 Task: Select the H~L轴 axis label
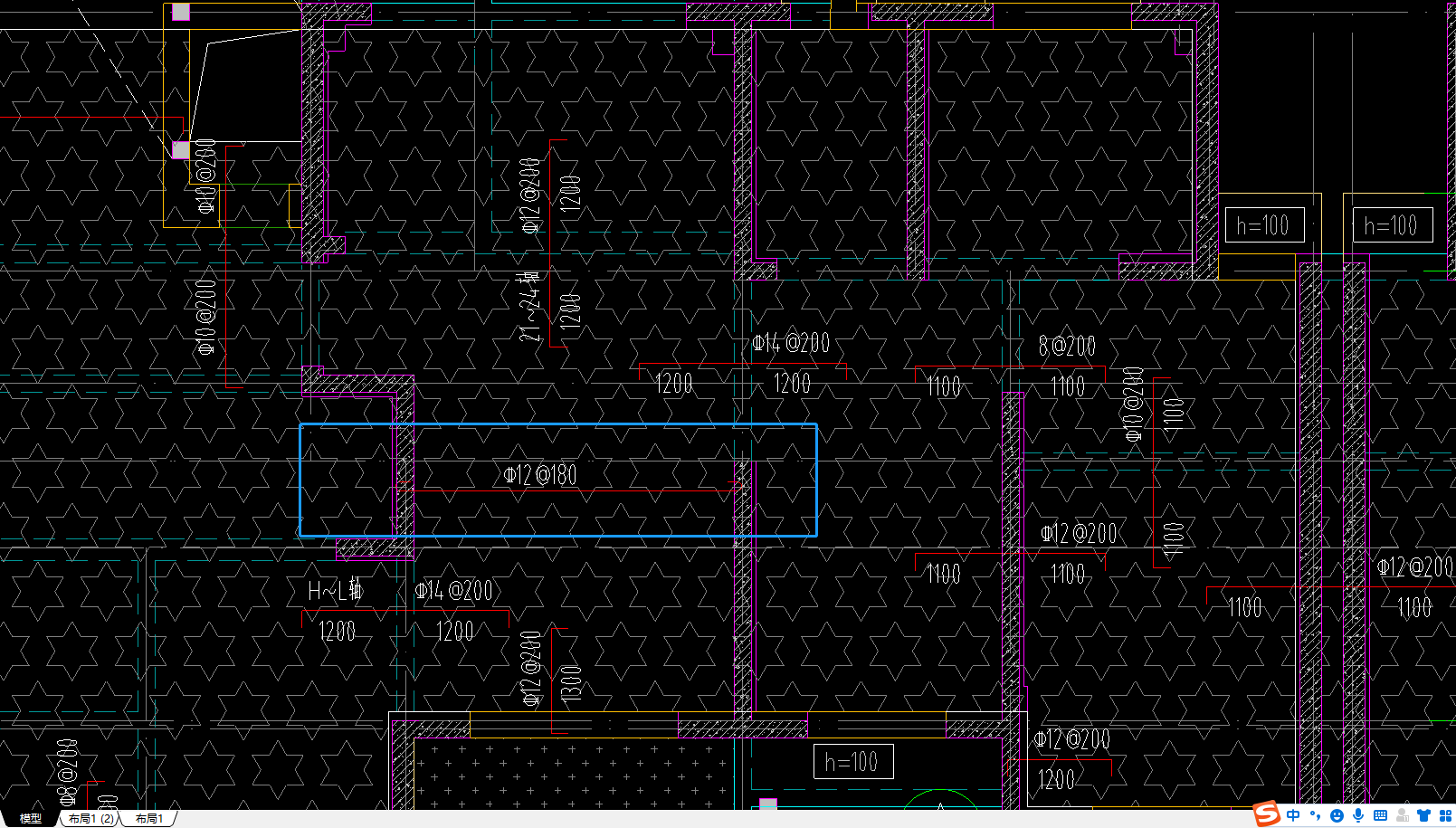coord(335,591)
